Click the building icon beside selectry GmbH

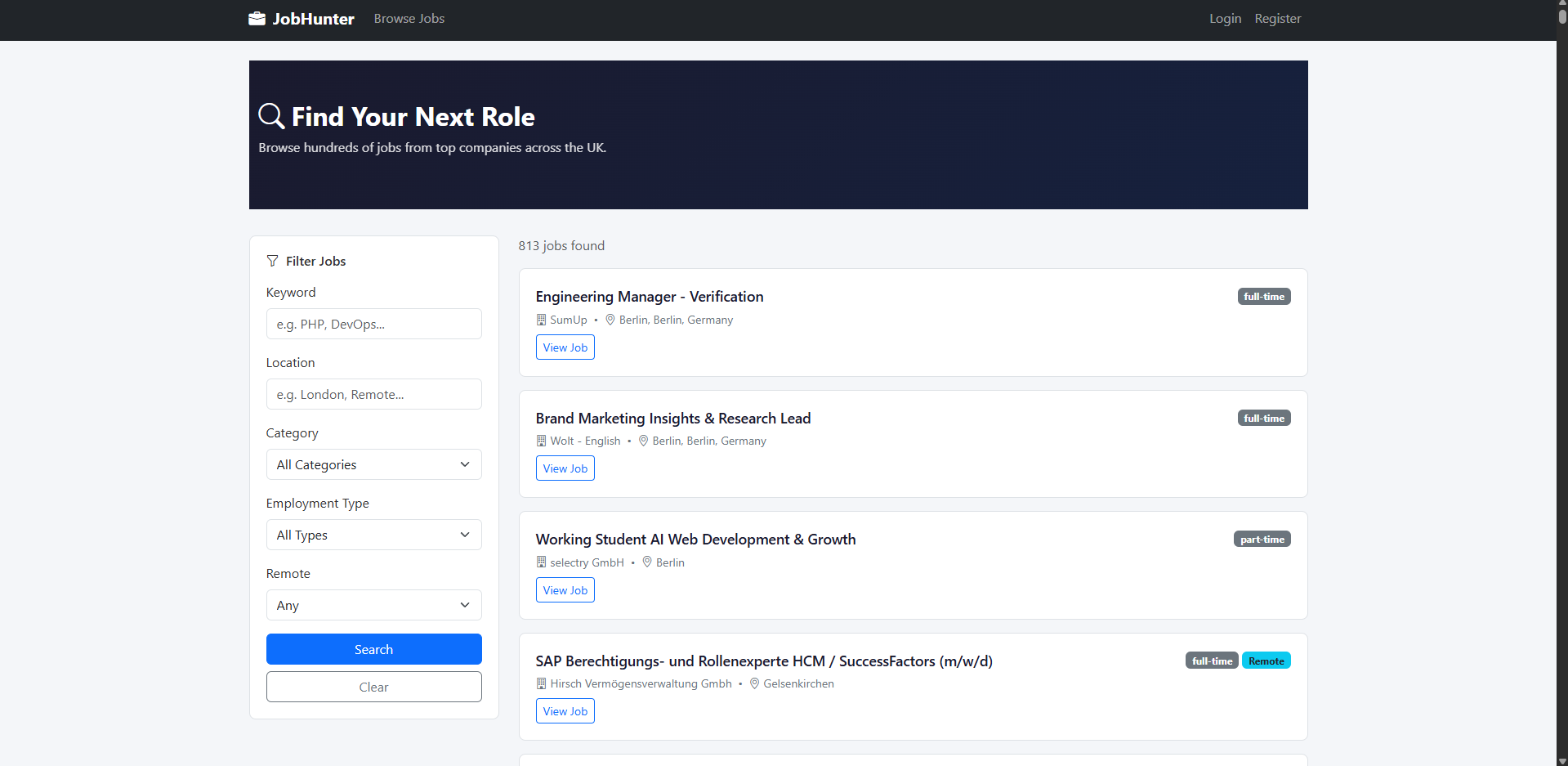[x=541, y=562]
